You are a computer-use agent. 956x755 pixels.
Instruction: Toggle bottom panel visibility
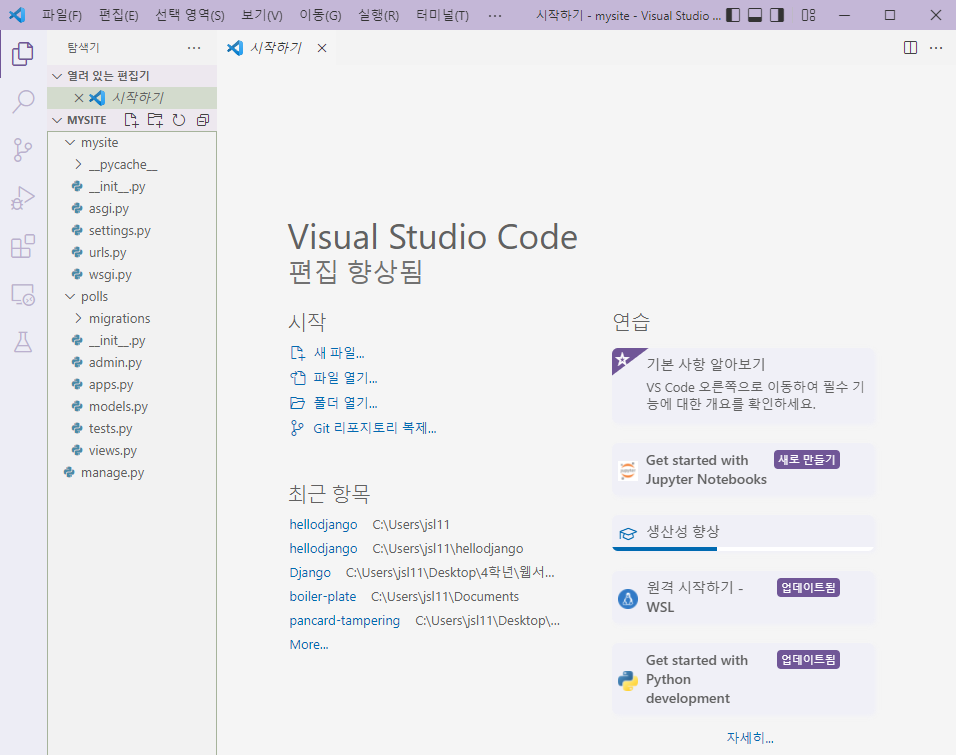tap(755, 15)
